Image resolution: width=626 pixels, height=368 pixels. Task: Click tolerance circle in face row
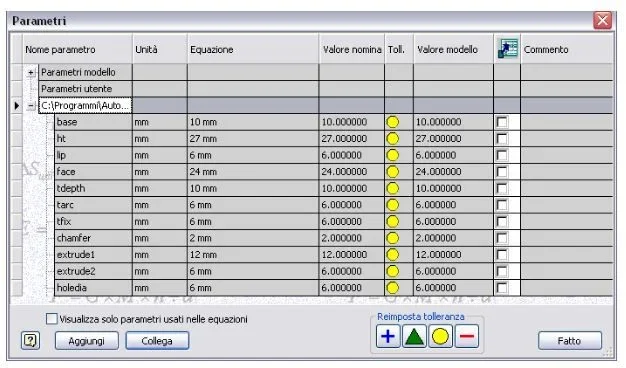[393, 172]
